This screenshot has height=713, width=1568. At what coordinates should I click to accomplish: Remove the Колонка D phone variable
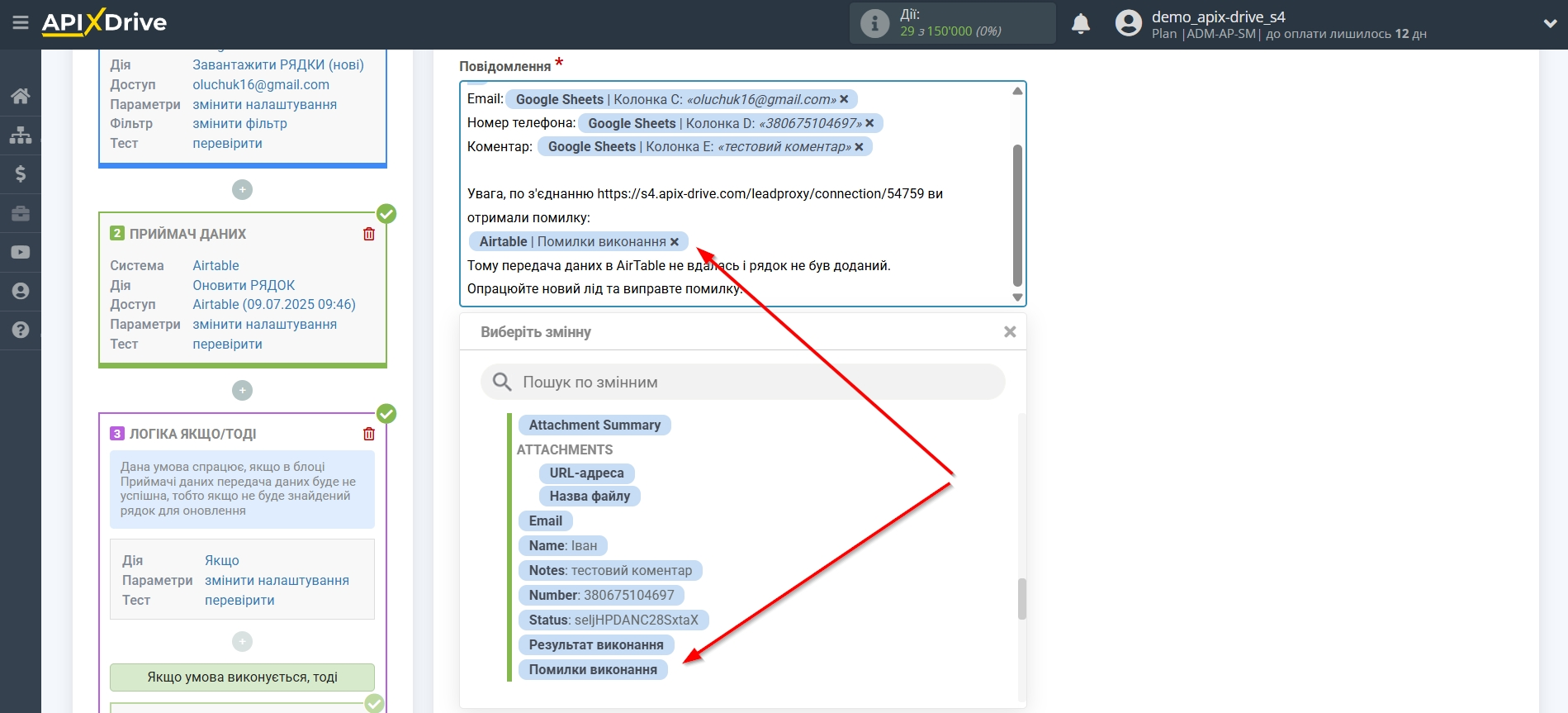tap(869, 123)
